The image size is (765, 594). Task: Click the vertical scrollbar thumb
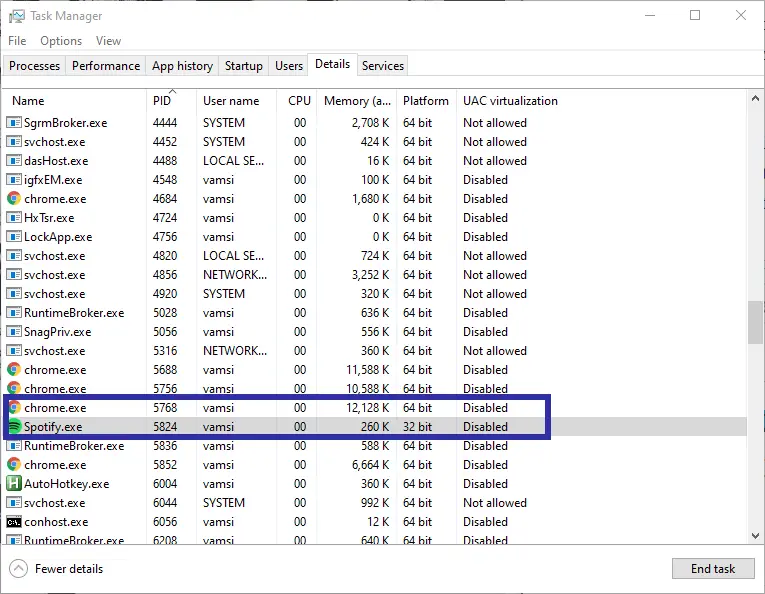(755, 323)
